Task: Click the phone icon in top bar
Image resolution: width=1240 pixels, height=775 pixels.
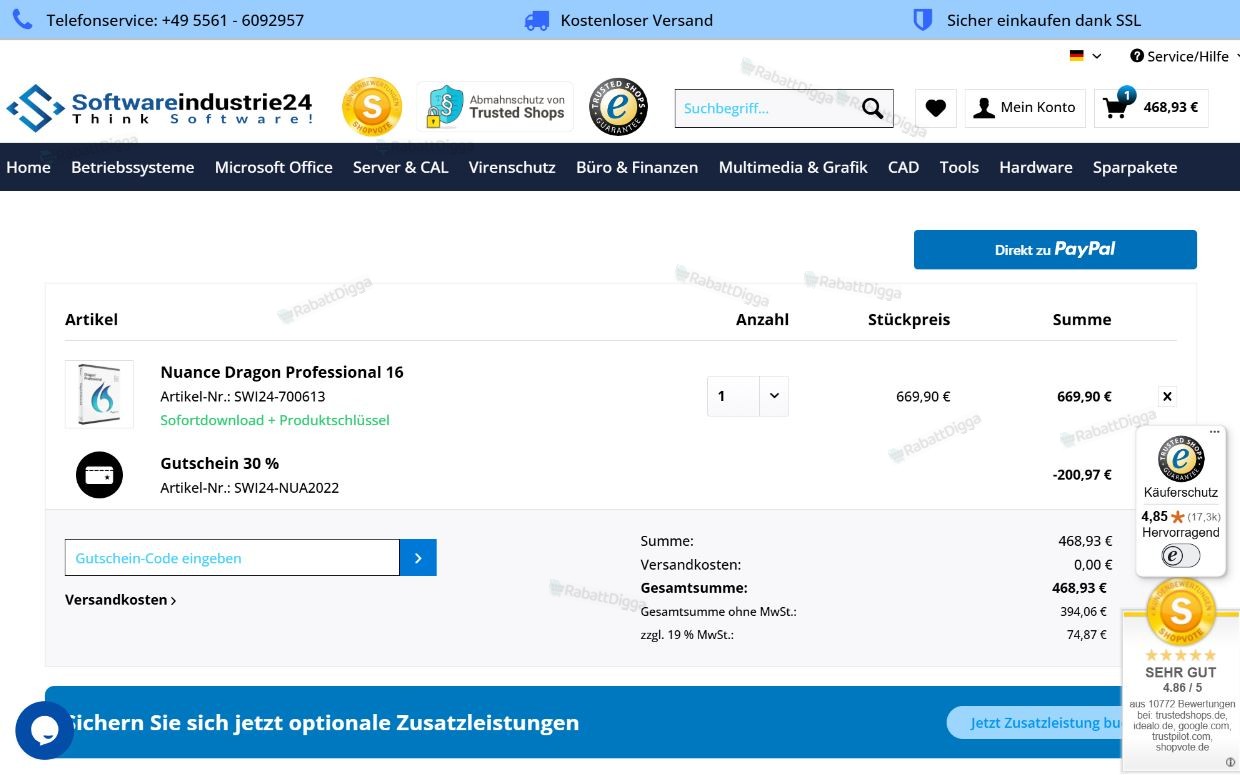Action: tap(22, 20)
